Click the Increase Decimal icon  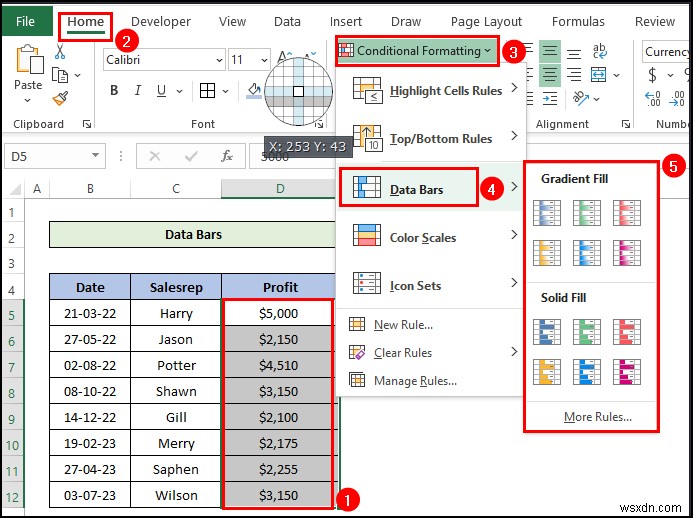tap(652, 99)
